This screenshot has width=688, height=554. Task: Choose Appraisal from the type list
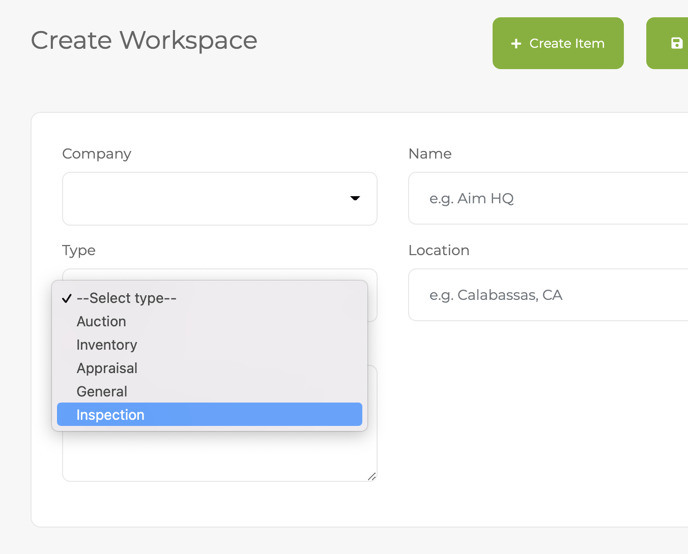(x=209, y=368)
